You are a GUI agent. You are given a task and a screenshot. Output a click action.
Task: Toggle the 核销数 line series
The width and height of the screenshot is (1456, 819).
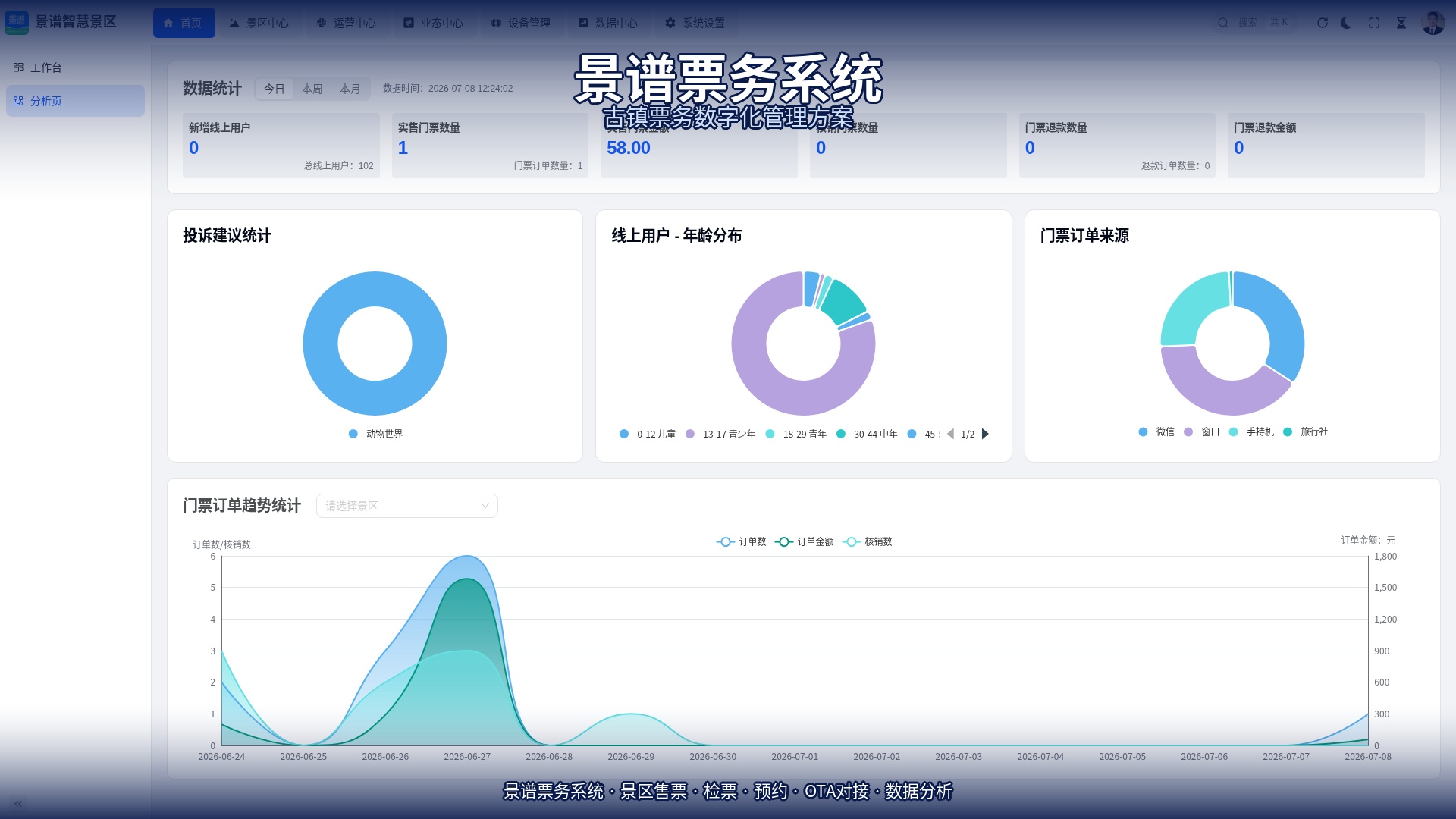coord(867,541)
